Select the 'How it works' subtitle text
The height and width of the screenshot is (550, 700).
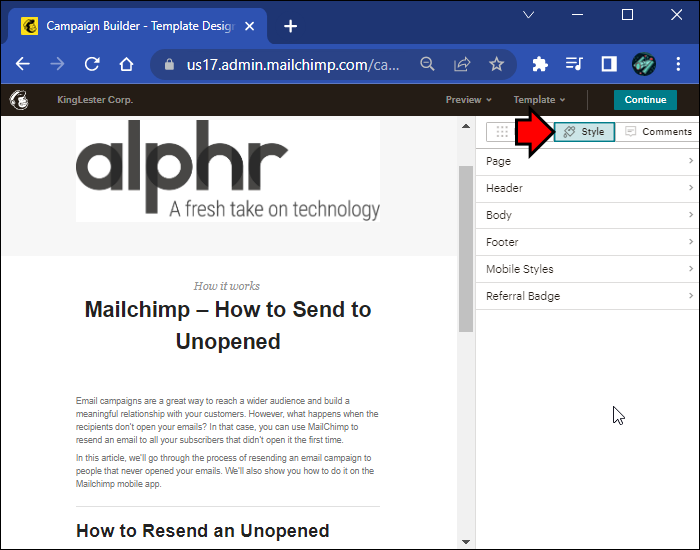(227, 286)
